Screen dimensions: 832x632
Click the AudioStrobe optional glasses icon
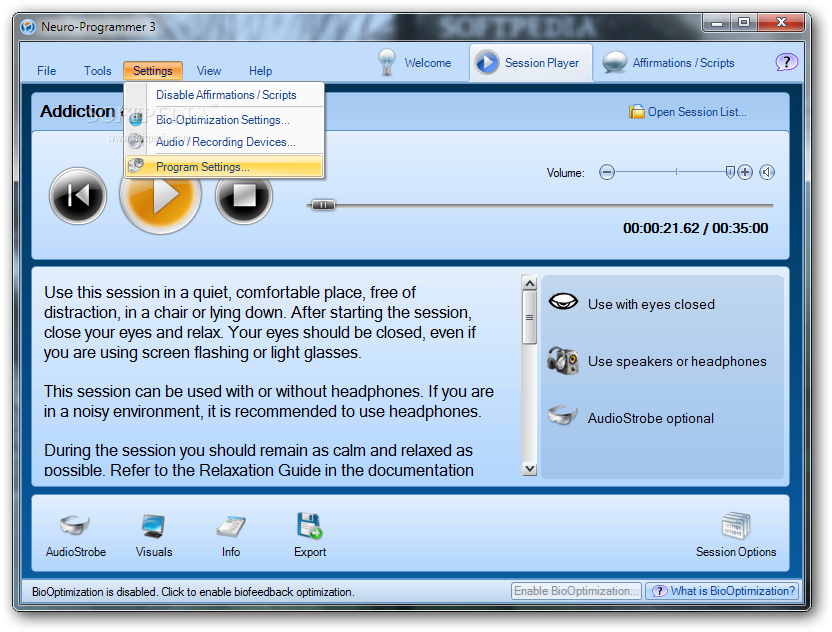coord(563,415)
